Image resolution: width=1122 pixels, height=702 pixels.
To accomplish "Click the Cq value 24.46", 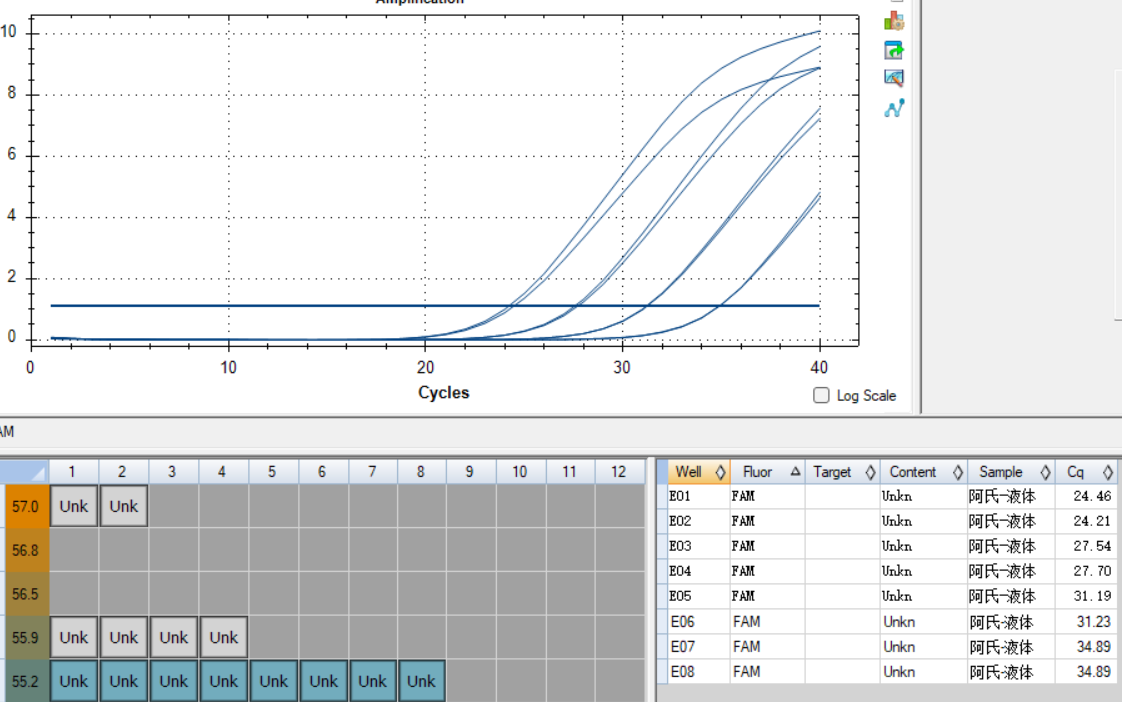I will click(1092, 496).
